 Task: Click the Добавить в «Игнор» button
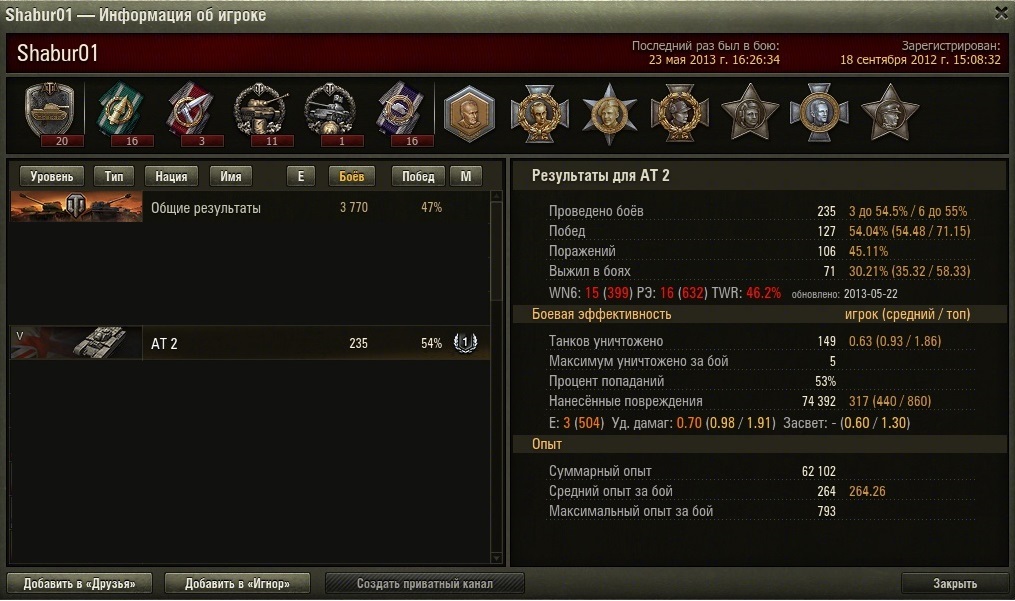tap(237, 584)
